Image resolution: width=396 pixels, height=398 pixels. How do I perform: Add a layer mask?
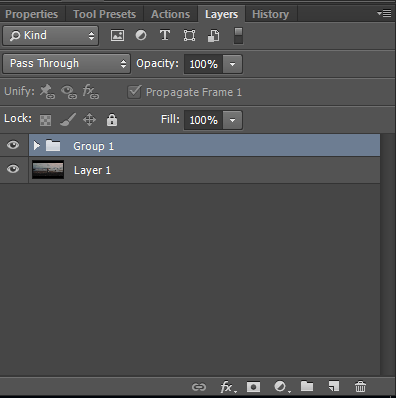[x=253, y=387]
